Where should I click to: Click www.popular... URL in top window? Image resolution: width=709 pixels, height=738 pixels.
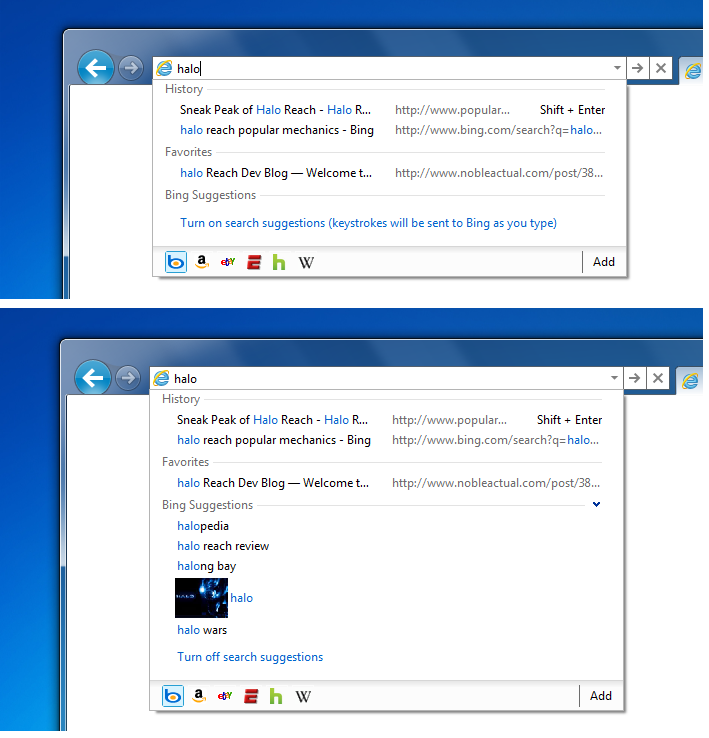point(452,110)
